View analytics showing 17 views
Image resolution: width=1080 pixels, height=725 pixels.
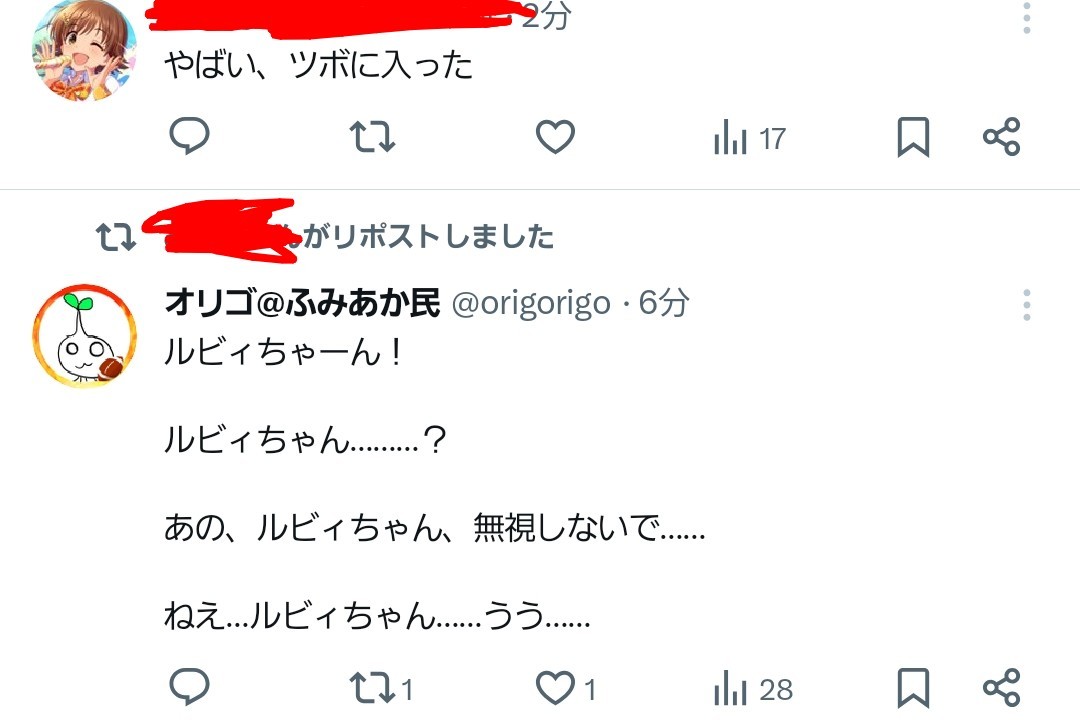coord(749,138)
